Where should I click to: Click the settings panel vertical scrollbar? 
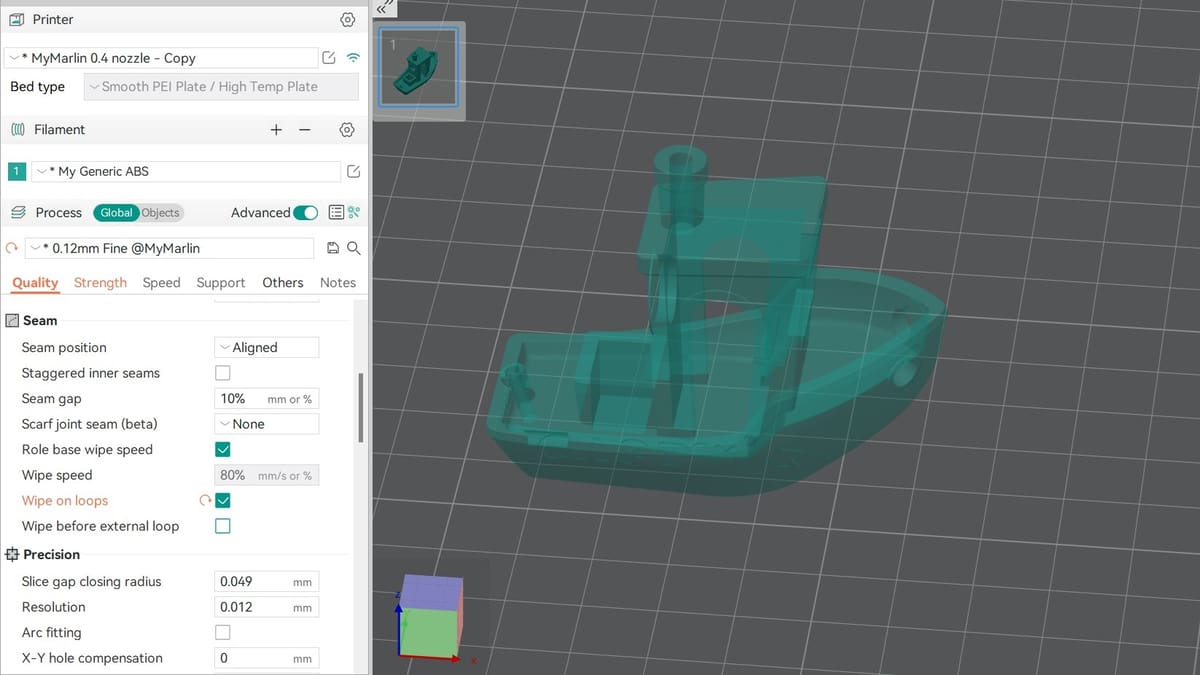pyautogui.click(x=360, y=408)
